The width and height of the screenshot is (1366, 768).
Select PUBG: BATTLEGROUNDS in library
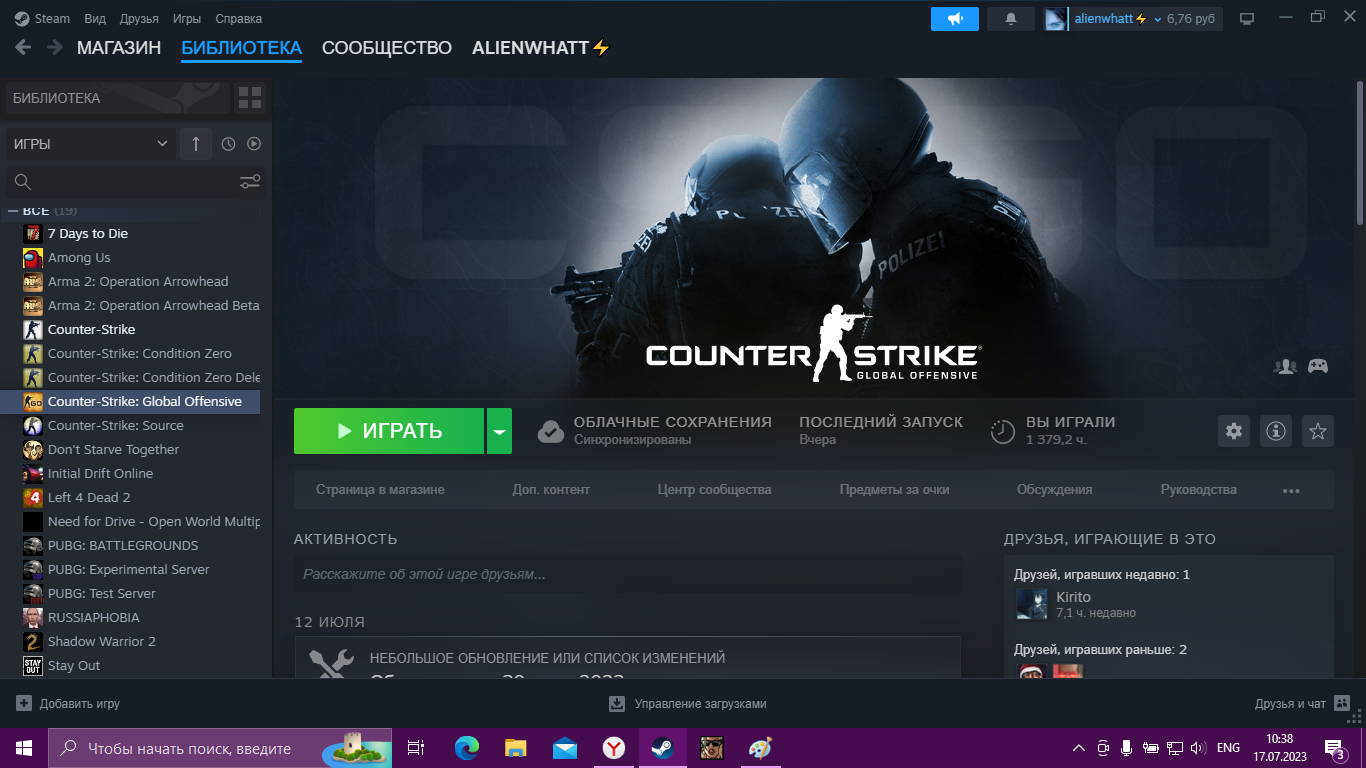(x=130, y=545)
